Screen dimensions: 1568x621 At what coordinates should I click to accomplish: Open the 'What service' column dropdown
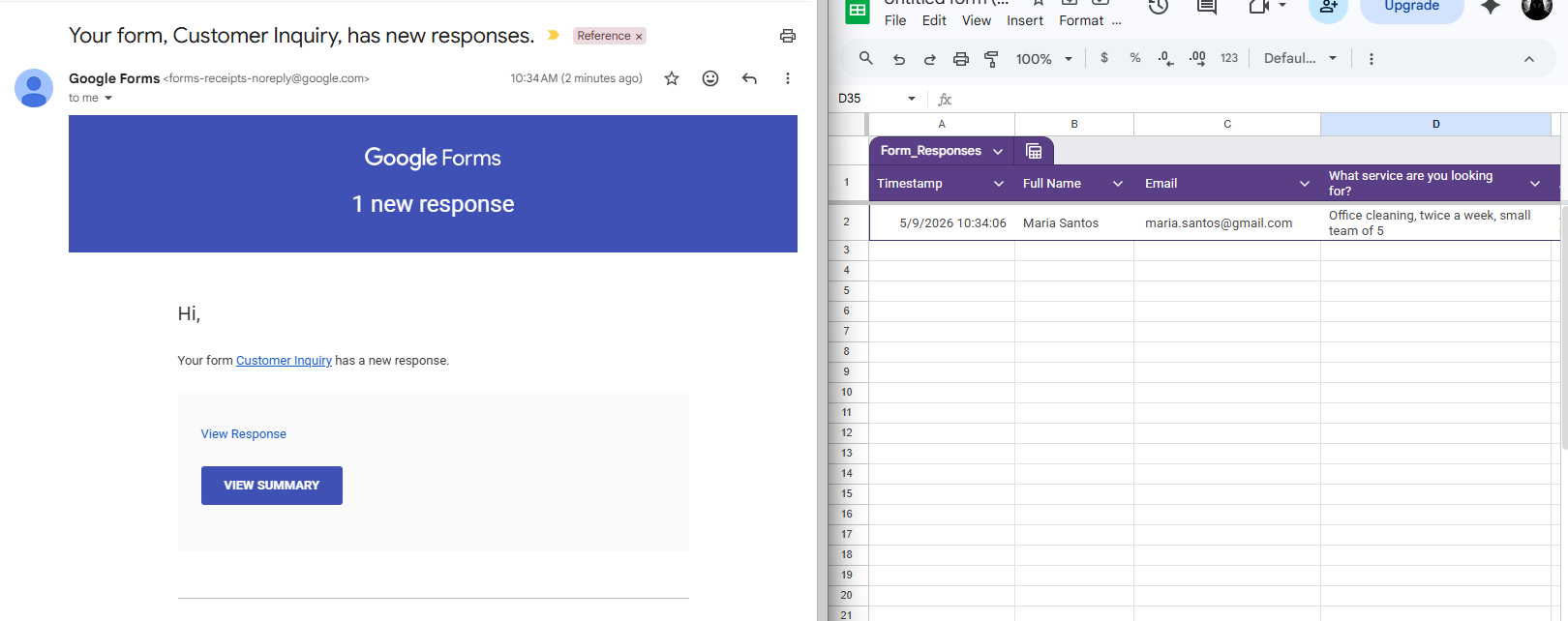click(1535, 184)
